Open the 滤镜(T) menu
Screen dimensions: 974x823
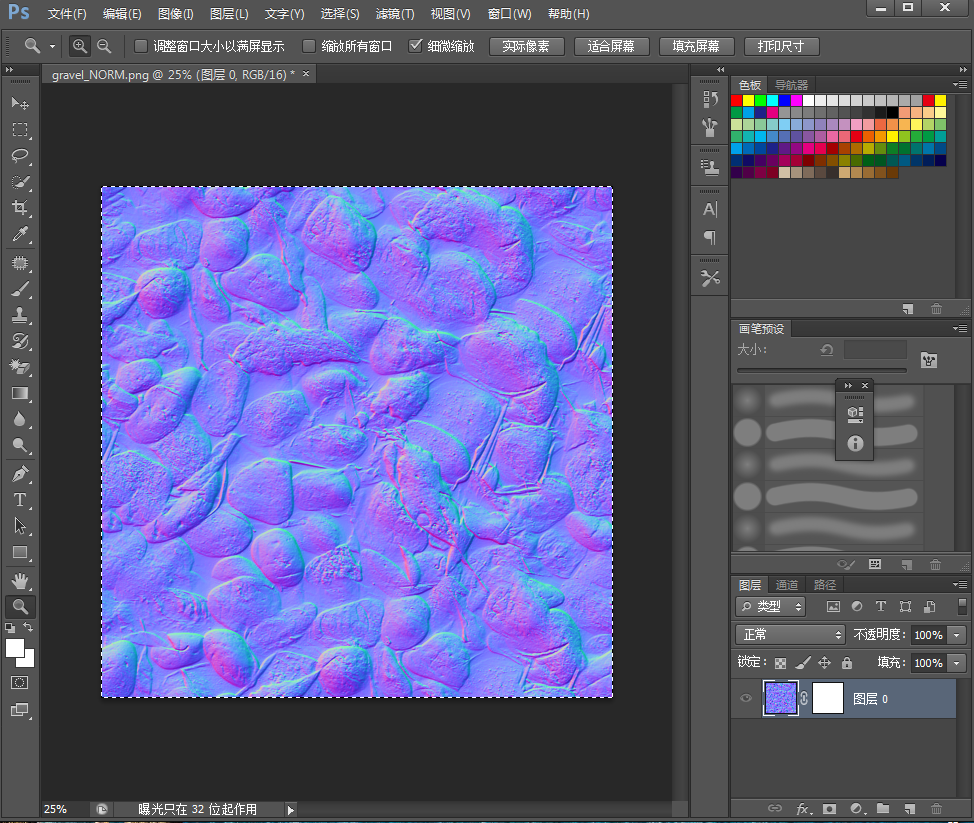[x=395, y=14]
